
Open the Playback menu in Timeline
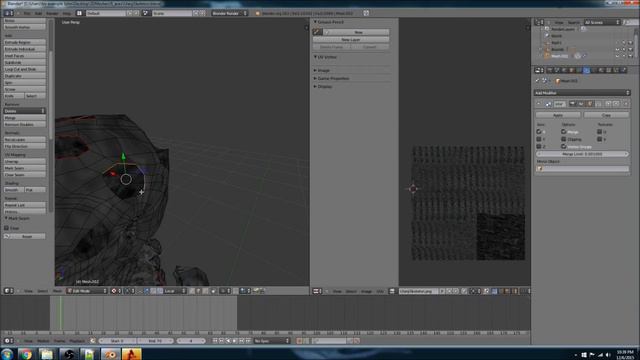pyautogui.click(x=77, y=341)
